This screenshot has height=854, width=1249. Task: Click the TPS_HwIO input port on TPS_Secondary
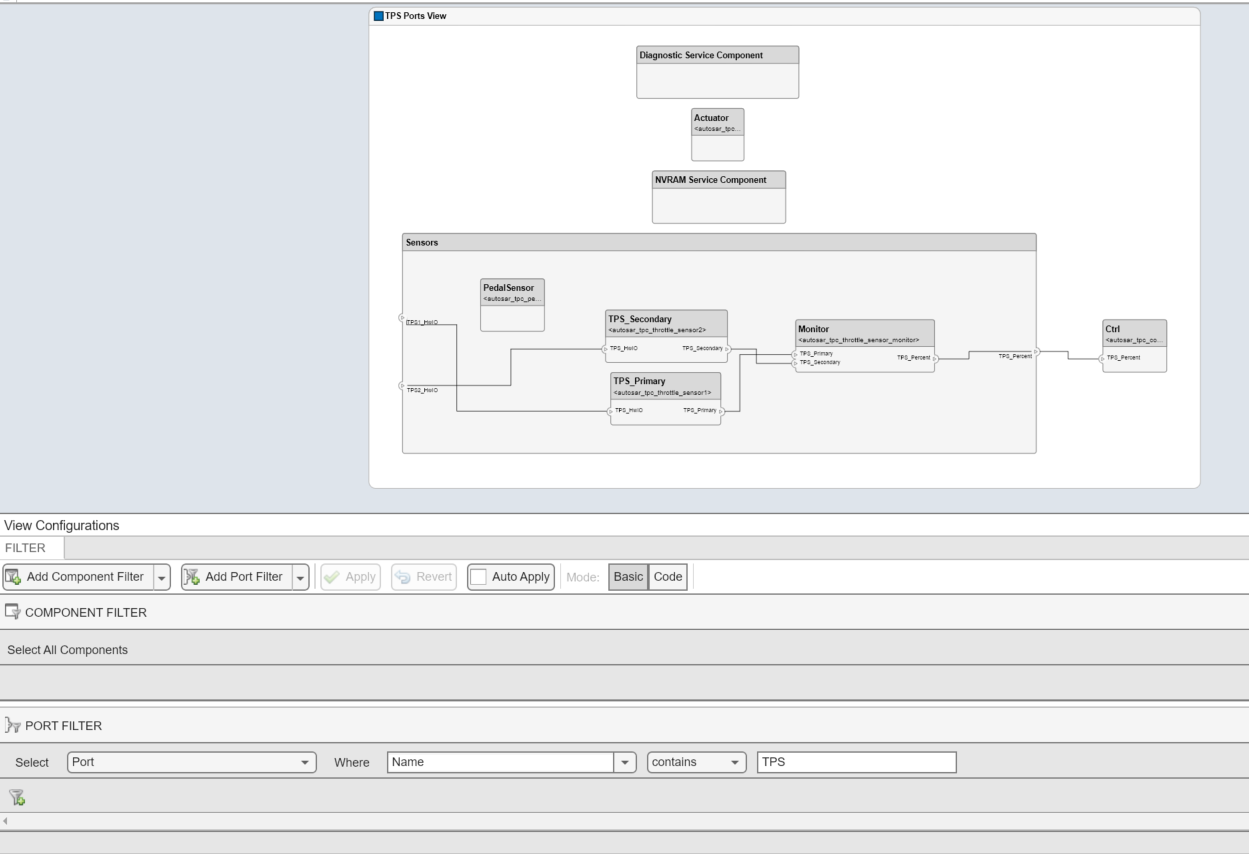pyautogui.click(x=605, y=348)
